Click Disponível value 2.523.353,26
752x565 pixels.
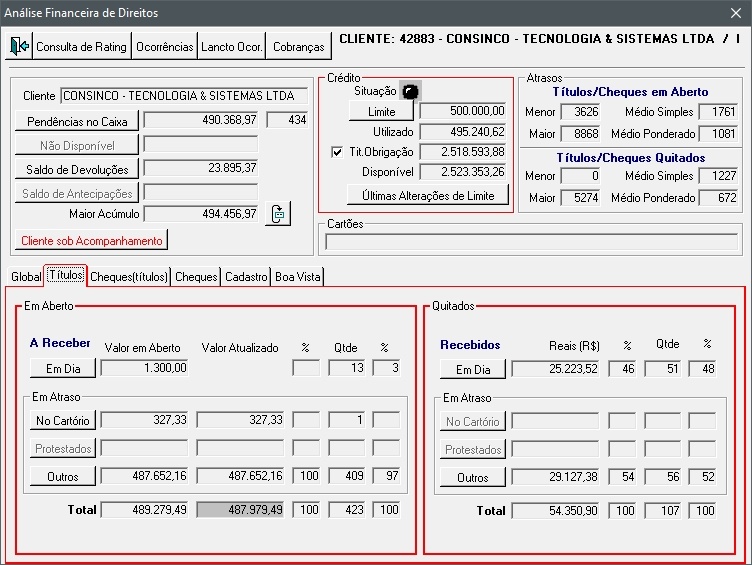(x=463, y=172)
